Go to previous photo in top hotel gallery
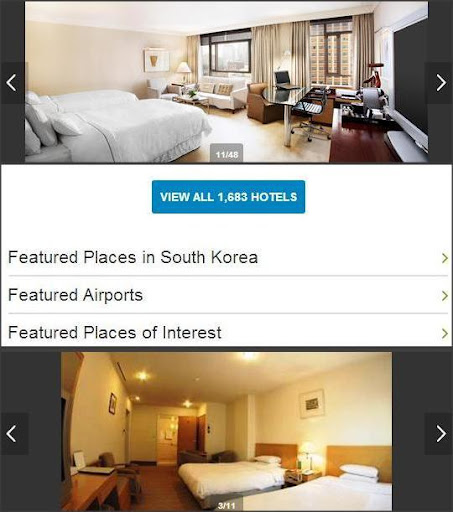Image resolution: width=453 pixels, height=512 pixels. [x=13, y=83]
